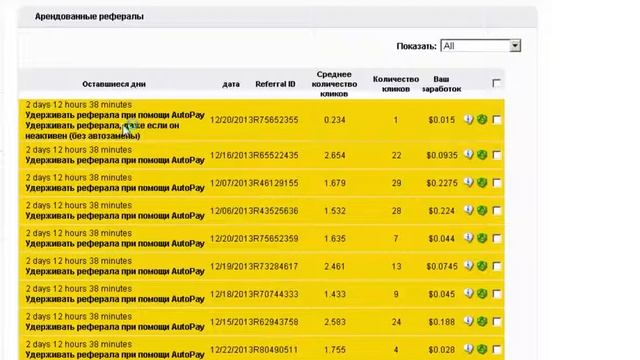Screen dimensions: 640x360
Task: Click 'Удерживать реферала, даже если он неактивен' link
Action: pos(102,131)
